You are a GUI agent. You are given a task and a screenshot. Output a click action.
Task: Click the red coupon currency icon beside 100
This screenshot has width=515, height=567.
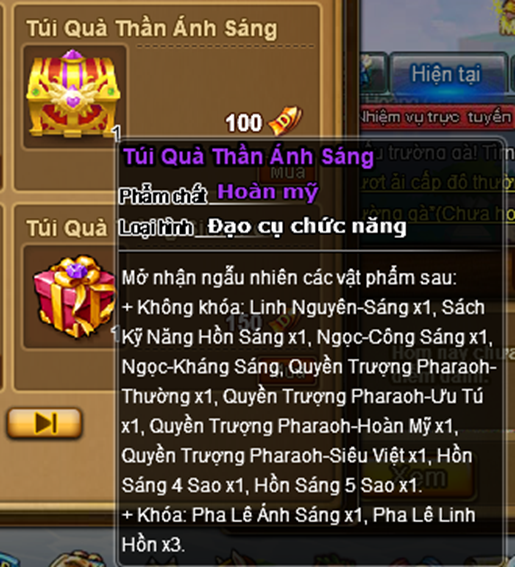(x=285, y=121)
